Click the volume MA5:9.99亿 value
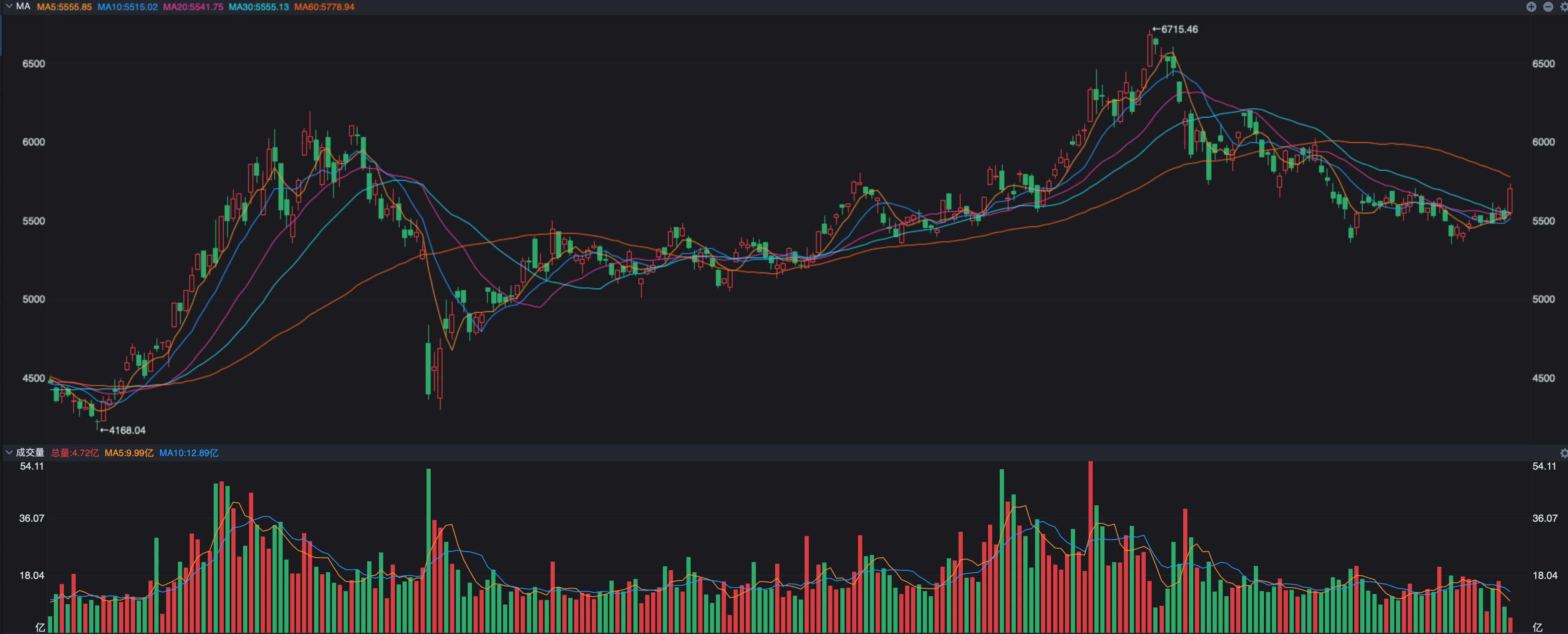1568x634 pixels. coord(129,453)
